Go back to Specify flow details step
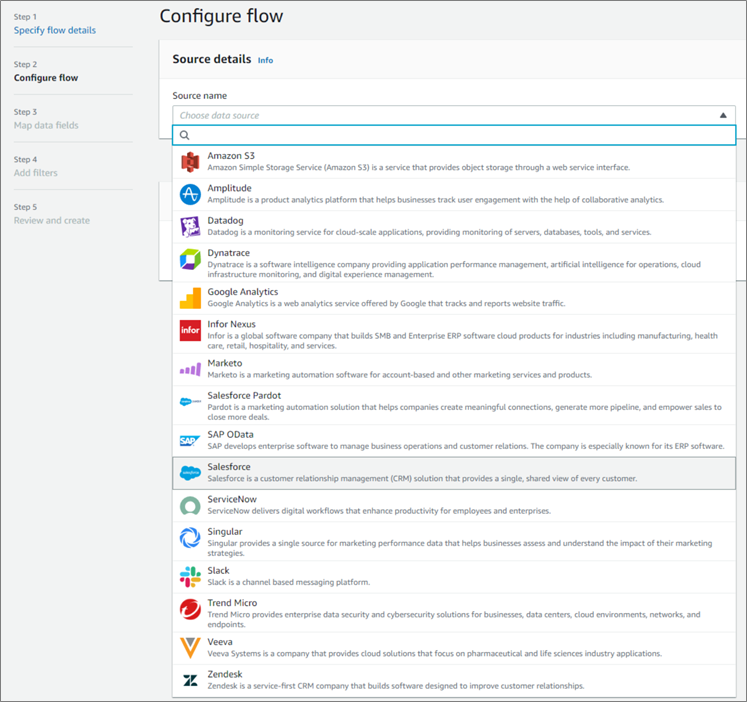This screenshot has height=702, width=747. [55, 30]
